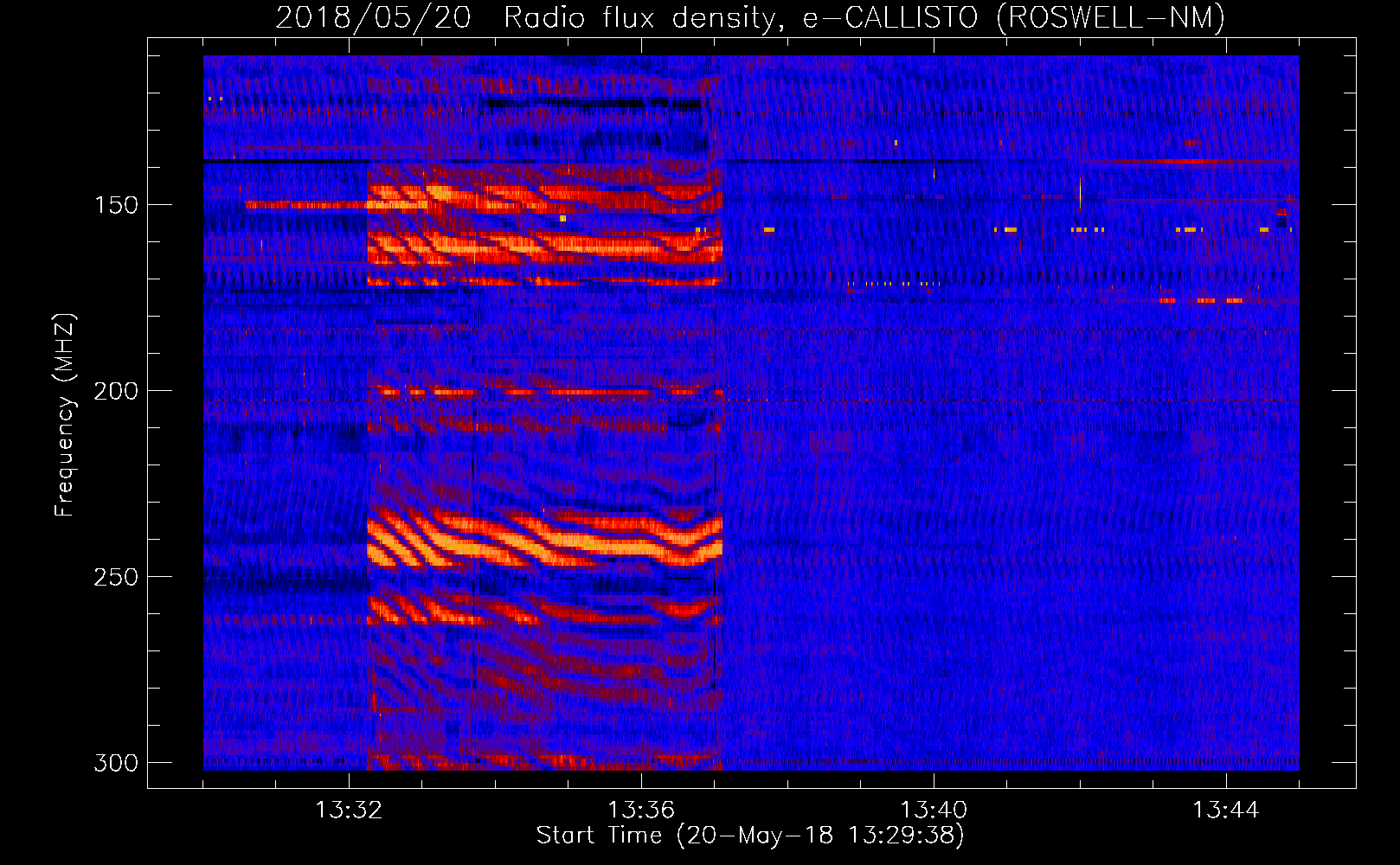Screen dimensions: 1400x865
Task: Click the 13:40 time tick label
Action: 934,811
